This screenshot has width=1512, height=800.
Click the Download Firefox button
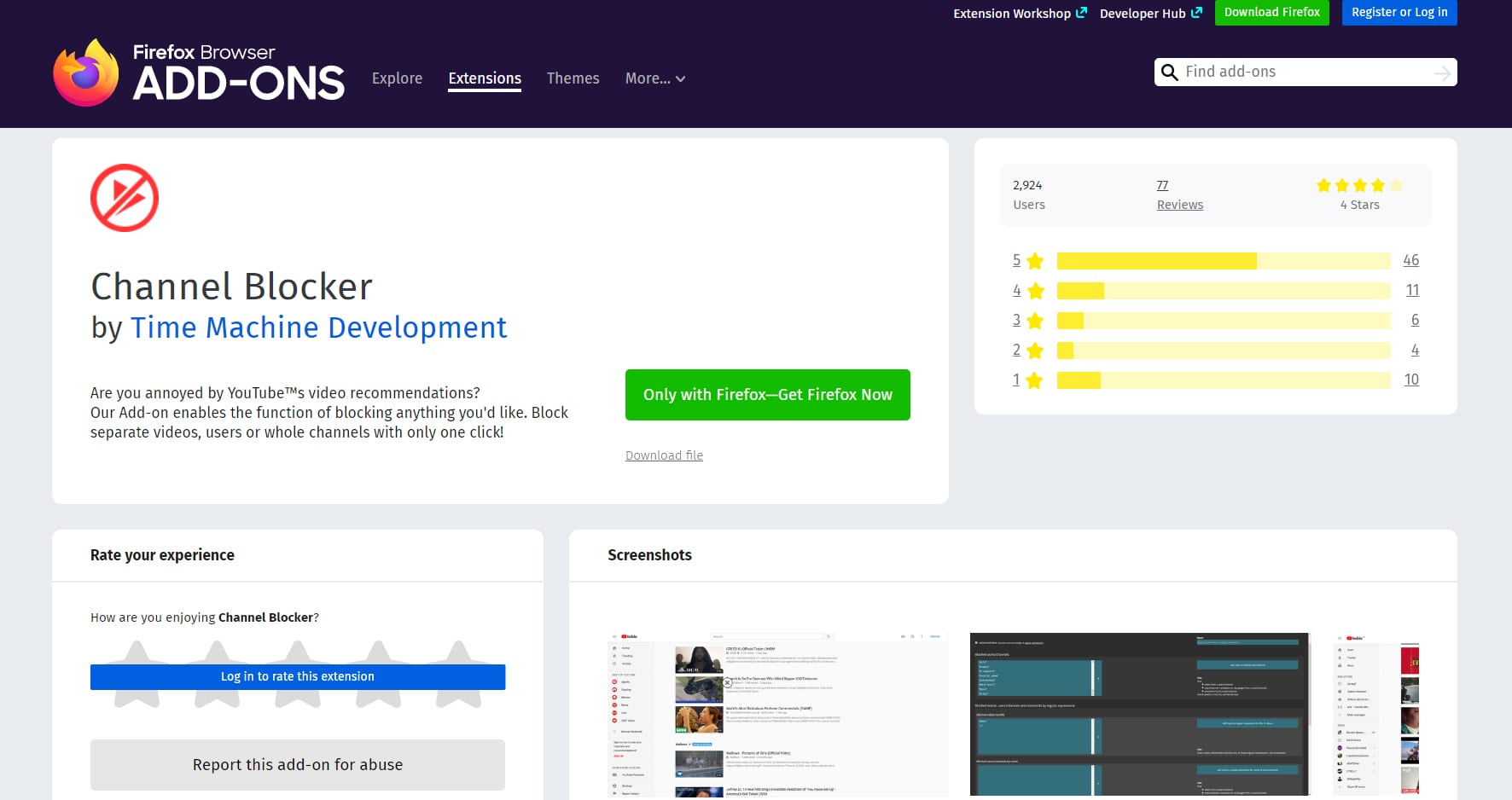pos(1271,13)
